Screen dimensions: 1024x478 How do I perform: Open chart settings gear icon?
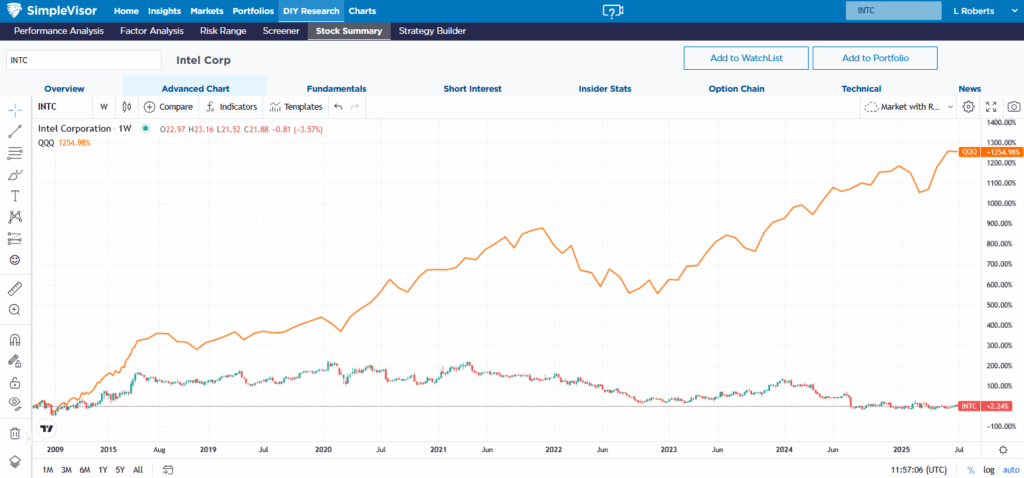tap(968, 106)
